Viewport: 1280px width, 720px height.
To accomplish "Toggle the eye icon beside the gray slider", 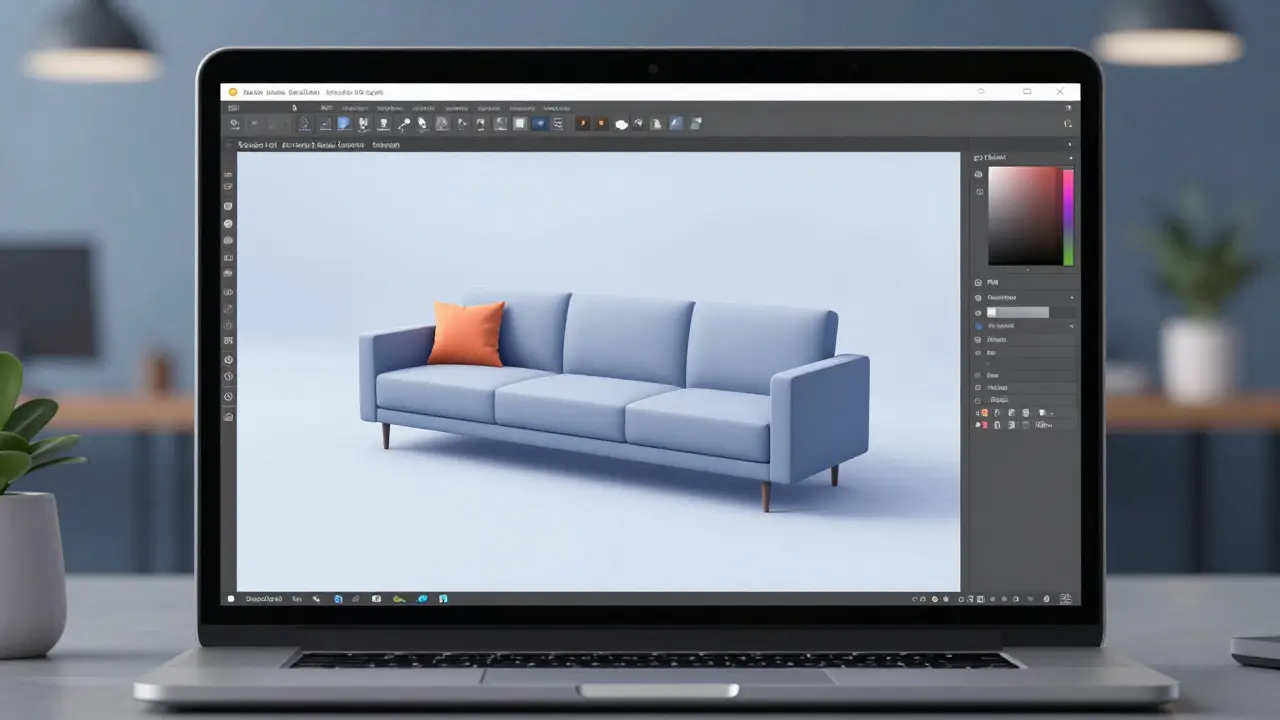I will pyautogui.click(x=979, y=312).
